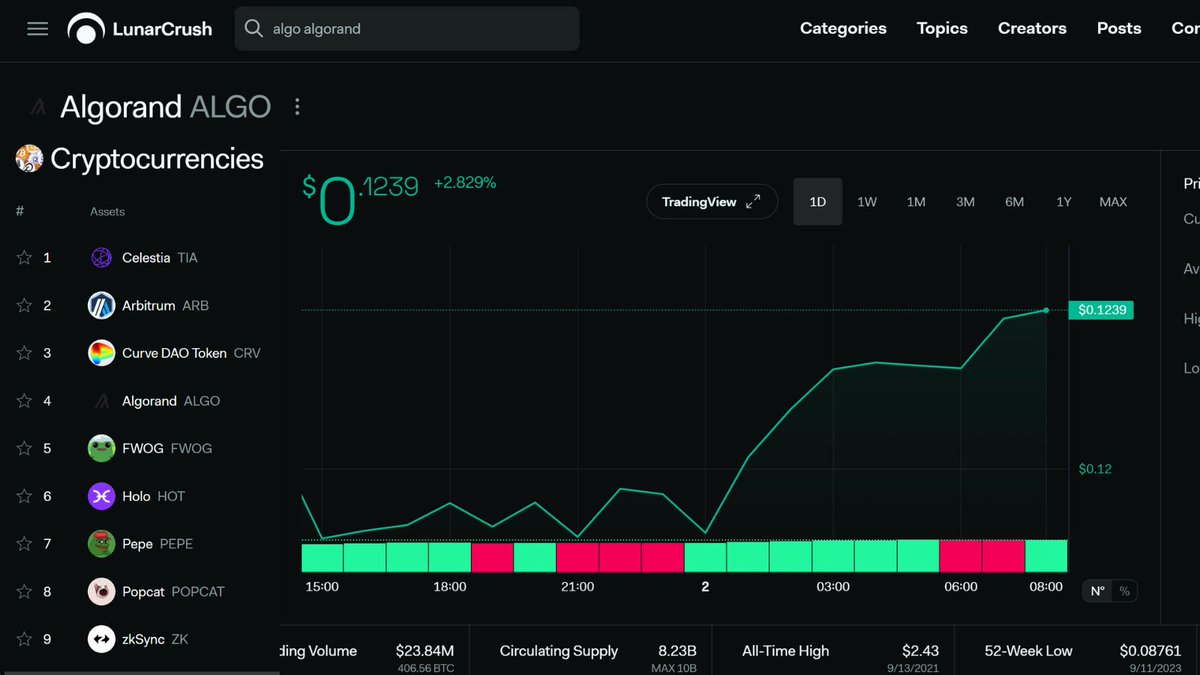Select the 1Y chart range

(1064, 202)
